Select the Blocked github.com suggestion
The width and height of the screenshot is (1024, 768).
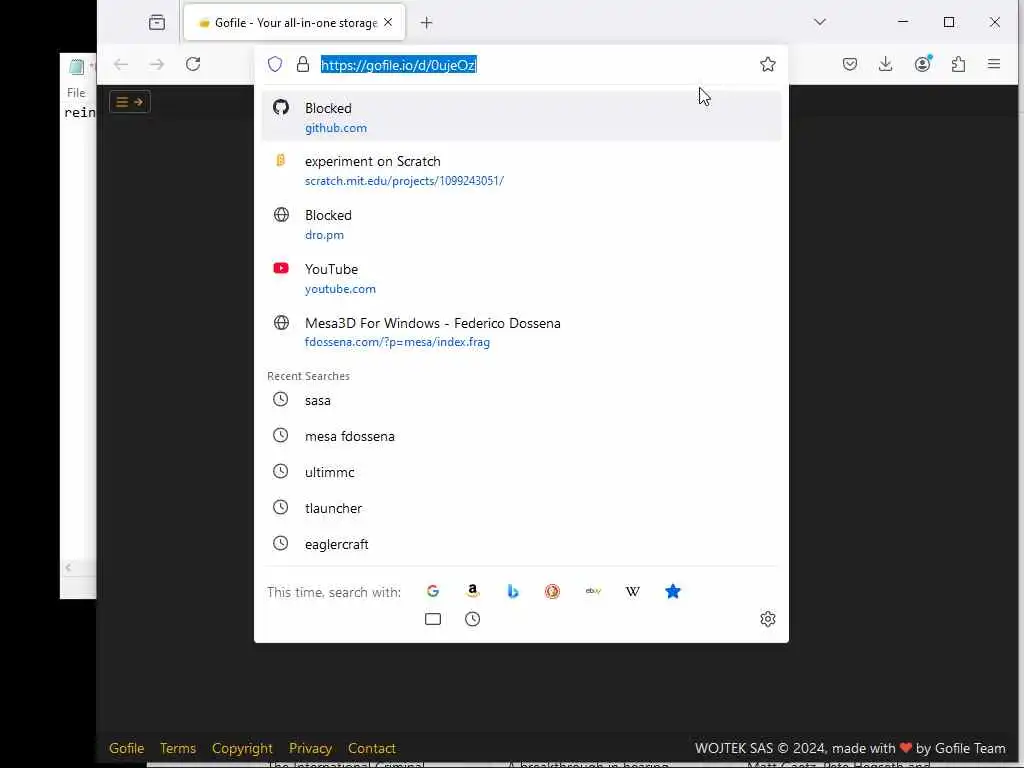521,117
